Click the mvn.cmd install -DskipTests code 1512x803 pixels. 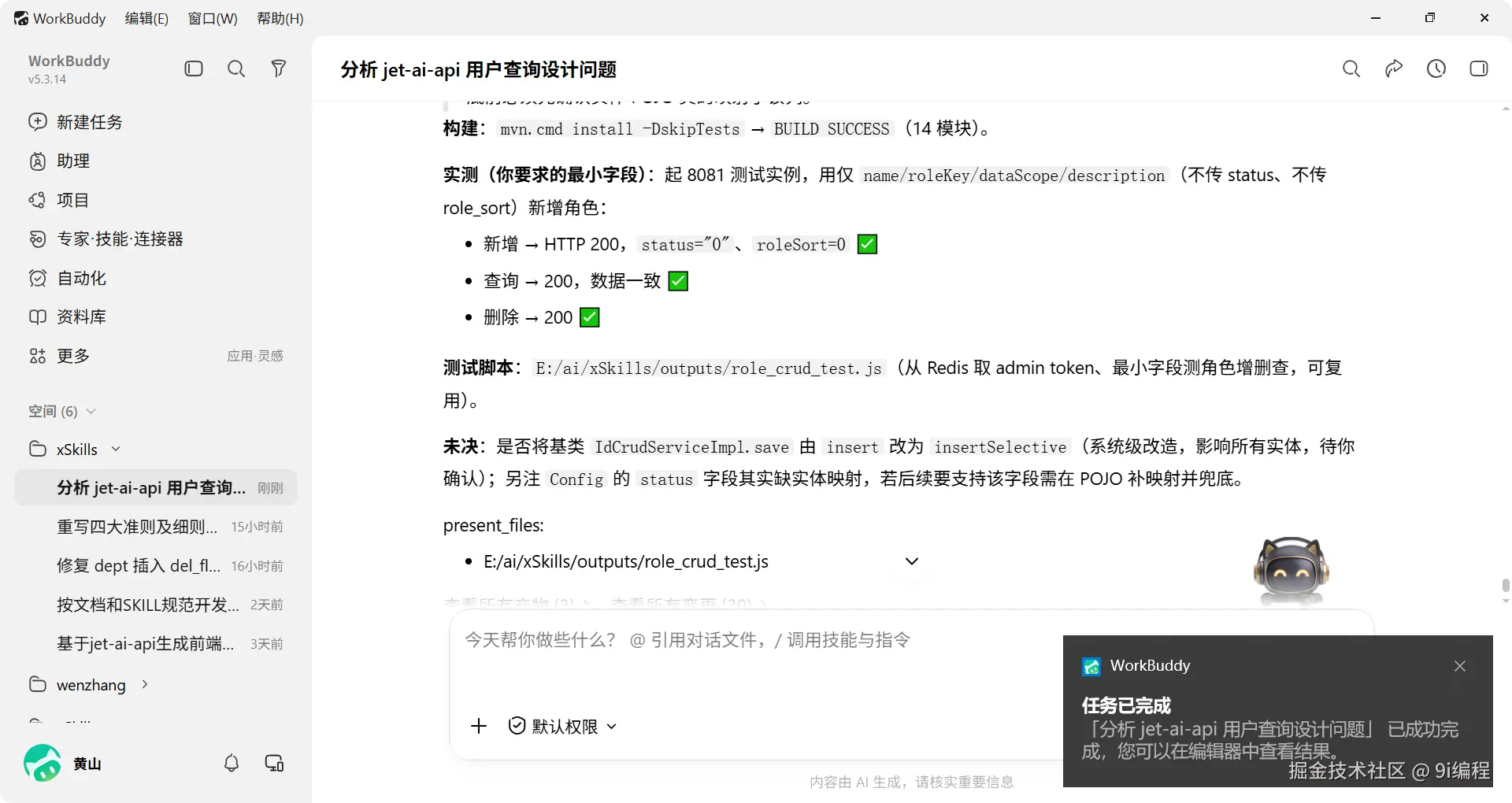click(x=620, y=128)
